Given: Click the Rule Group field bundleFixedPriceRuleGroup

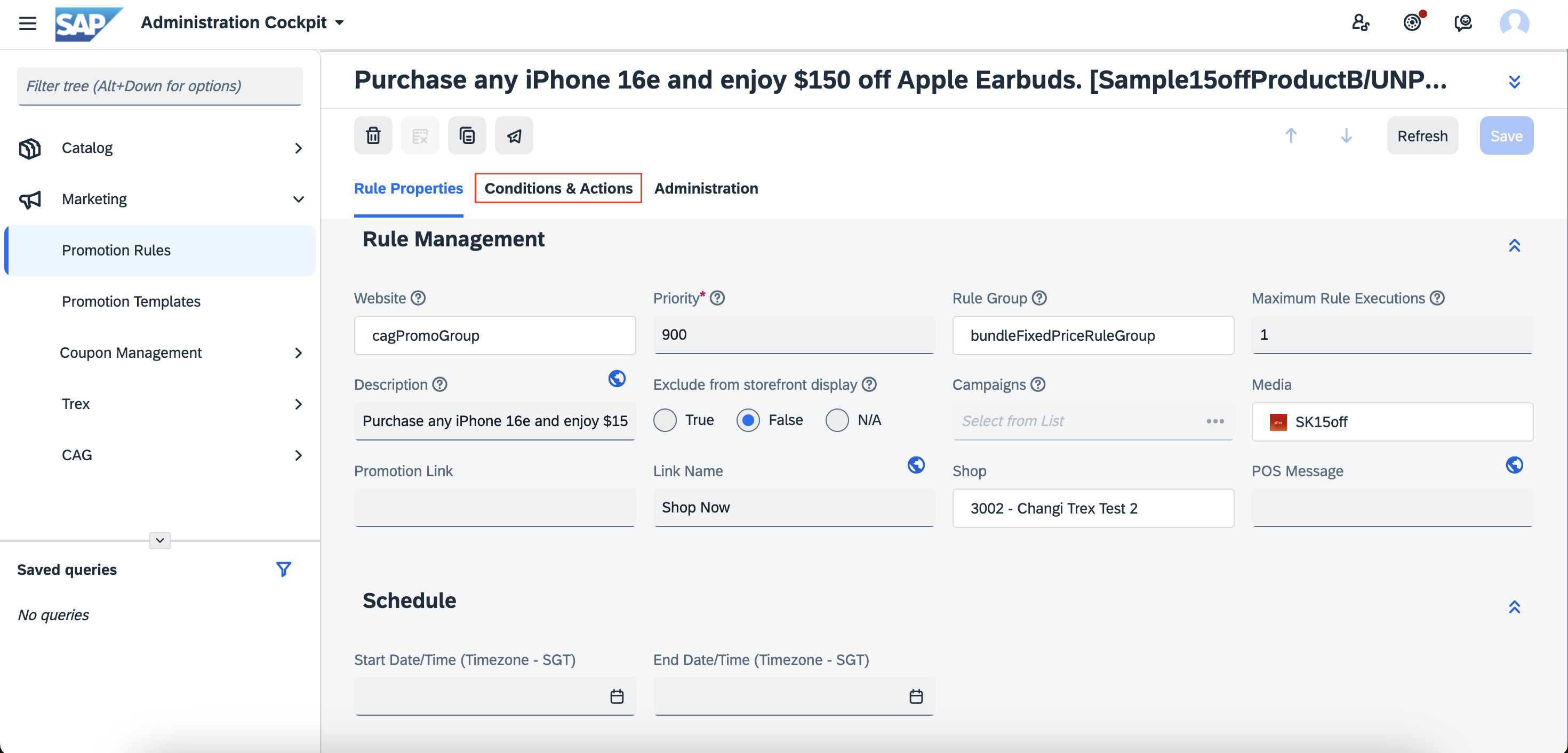Looking at the screenshot, I should tap(1093, 335).
